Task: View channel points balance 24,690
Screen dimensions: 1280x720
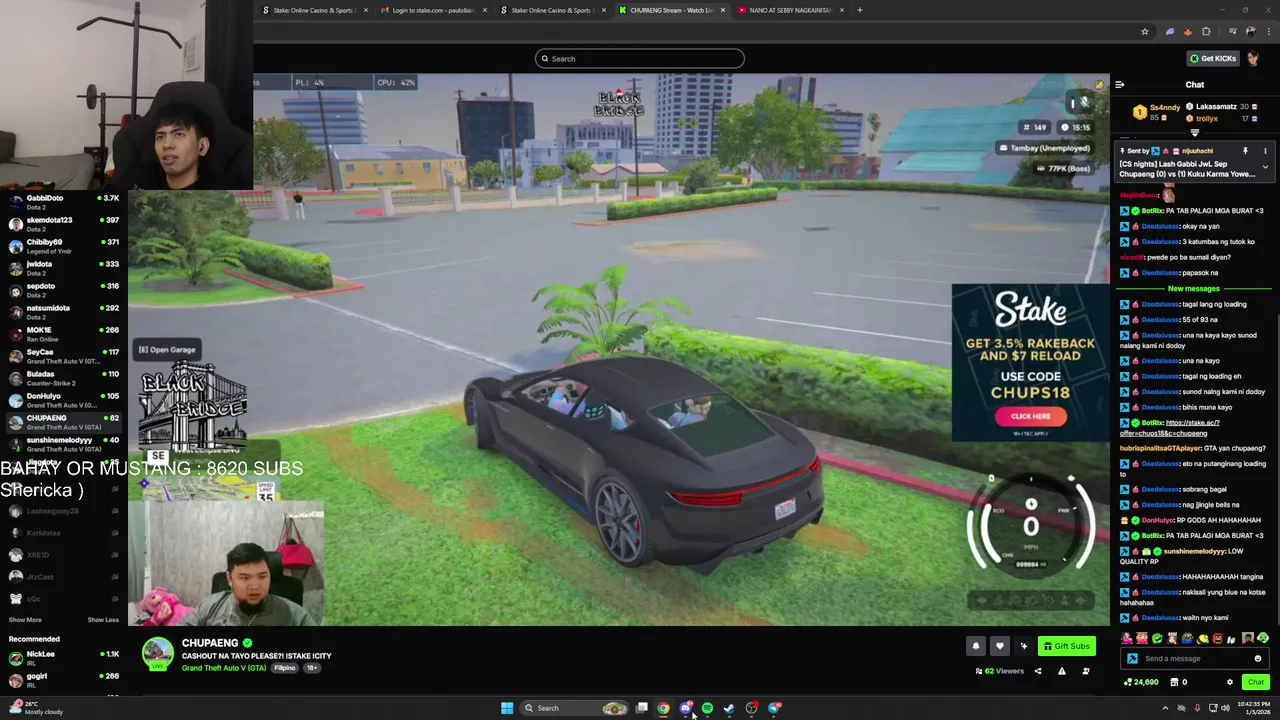Action: [1141, 682]
